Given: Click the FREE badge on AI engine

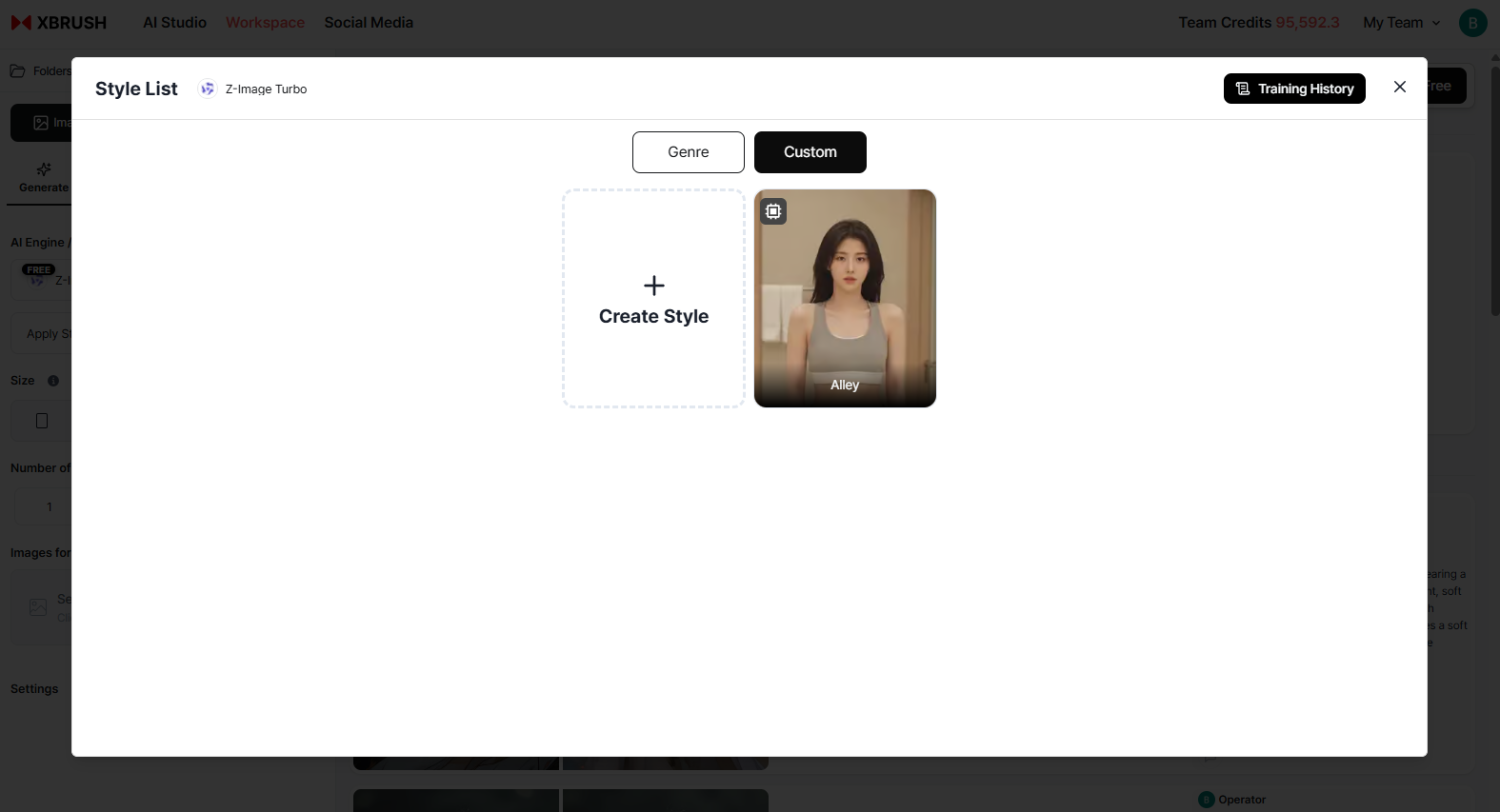Looking at the screenshot, I should point(38,269).
